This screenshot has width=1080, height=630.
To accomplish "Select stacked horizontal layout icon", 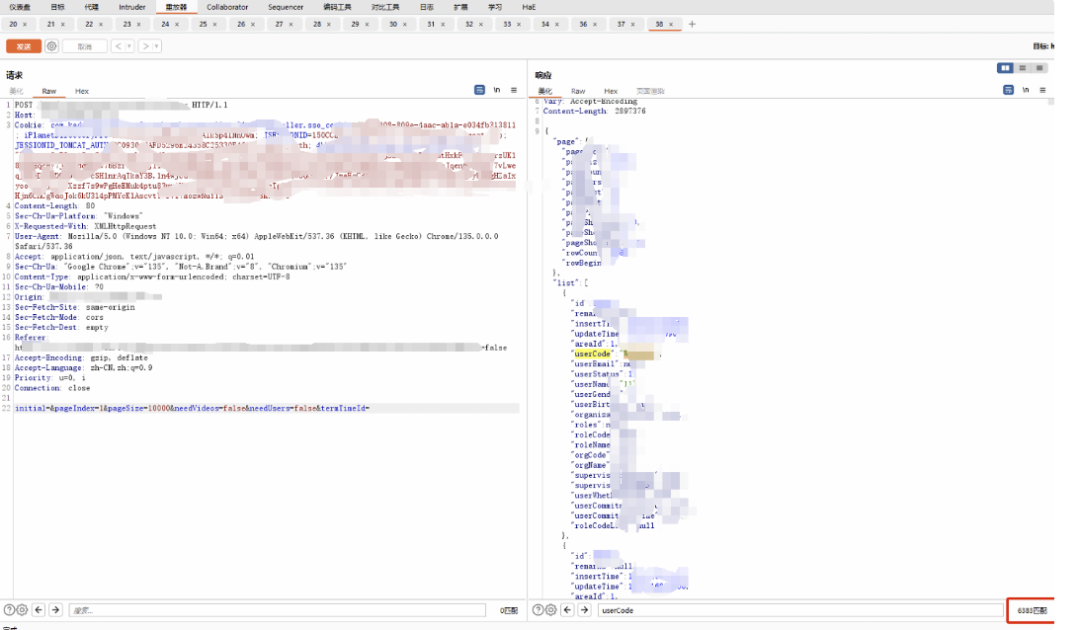I will [1022, 68].
